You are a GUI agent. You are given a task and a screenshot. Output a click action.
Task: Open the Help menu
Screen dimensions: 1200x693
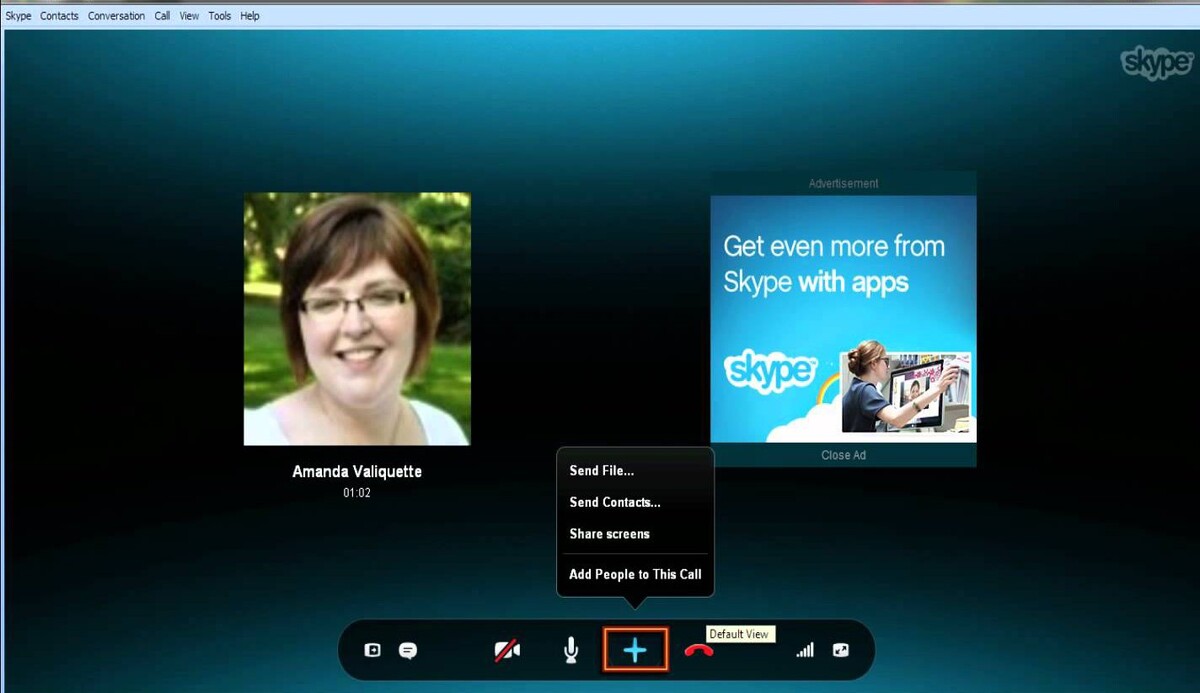coord(250,16)
